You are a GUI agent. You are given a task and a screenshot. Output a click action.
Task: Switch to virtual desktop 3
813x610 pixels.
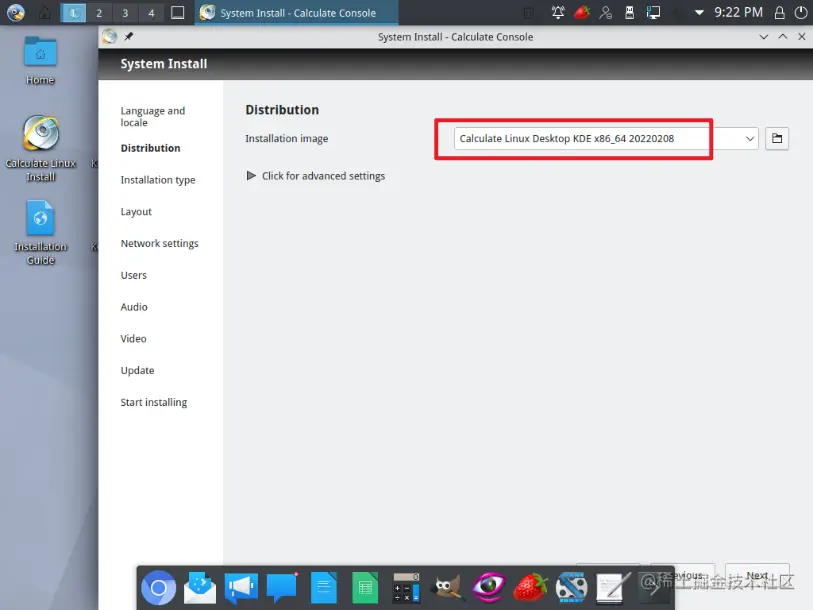(125, 13)
